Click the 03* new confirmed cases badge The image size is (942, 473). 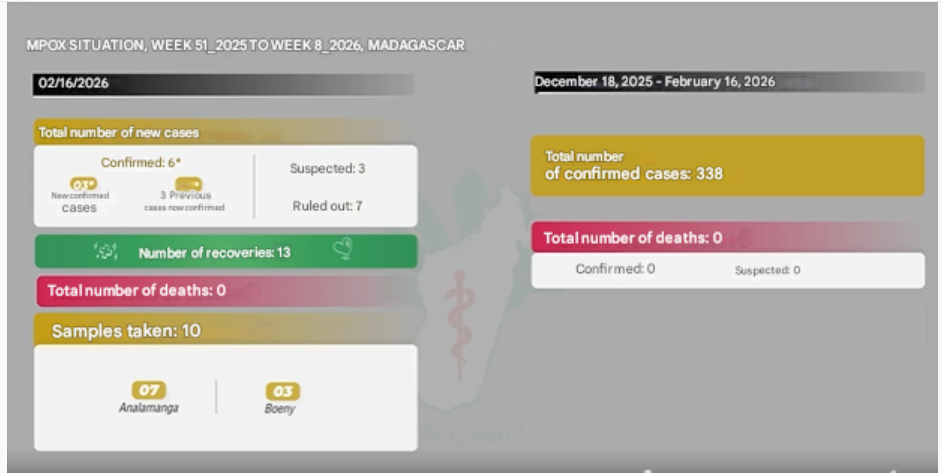[84, 183]
